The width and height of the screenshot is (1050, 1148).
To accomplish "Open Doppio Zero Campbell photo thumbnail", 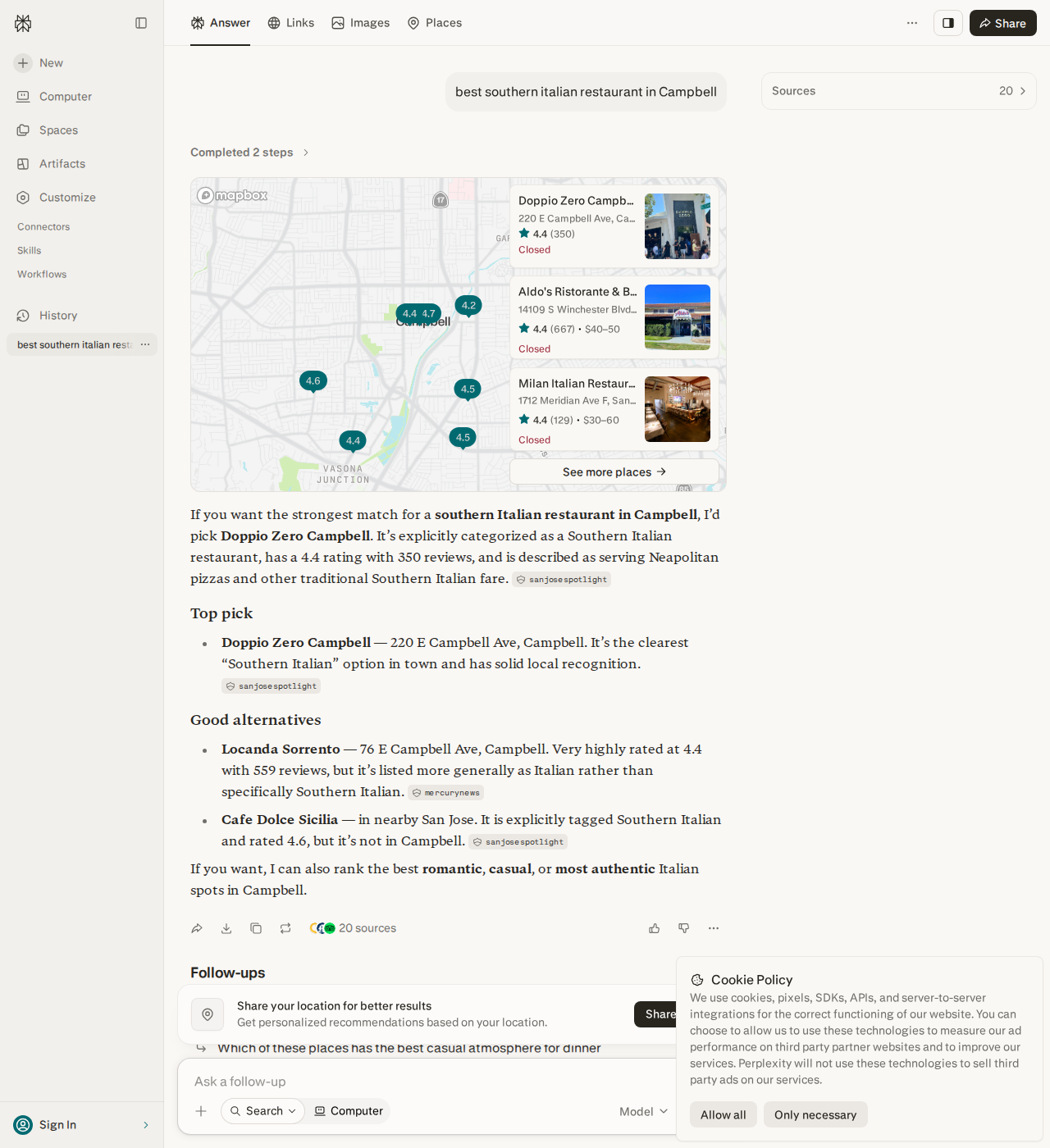I will 678,226.
